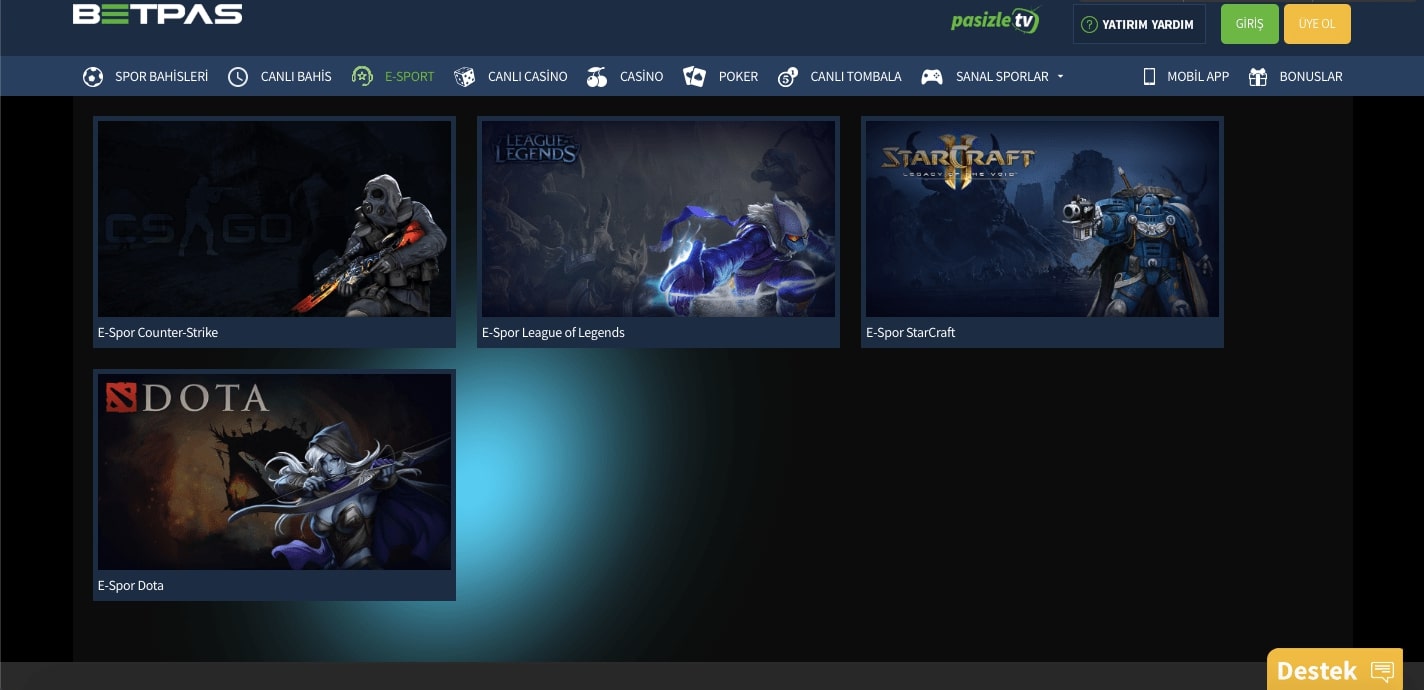Select the StarCraft game thumbnail

(1042, 219)
